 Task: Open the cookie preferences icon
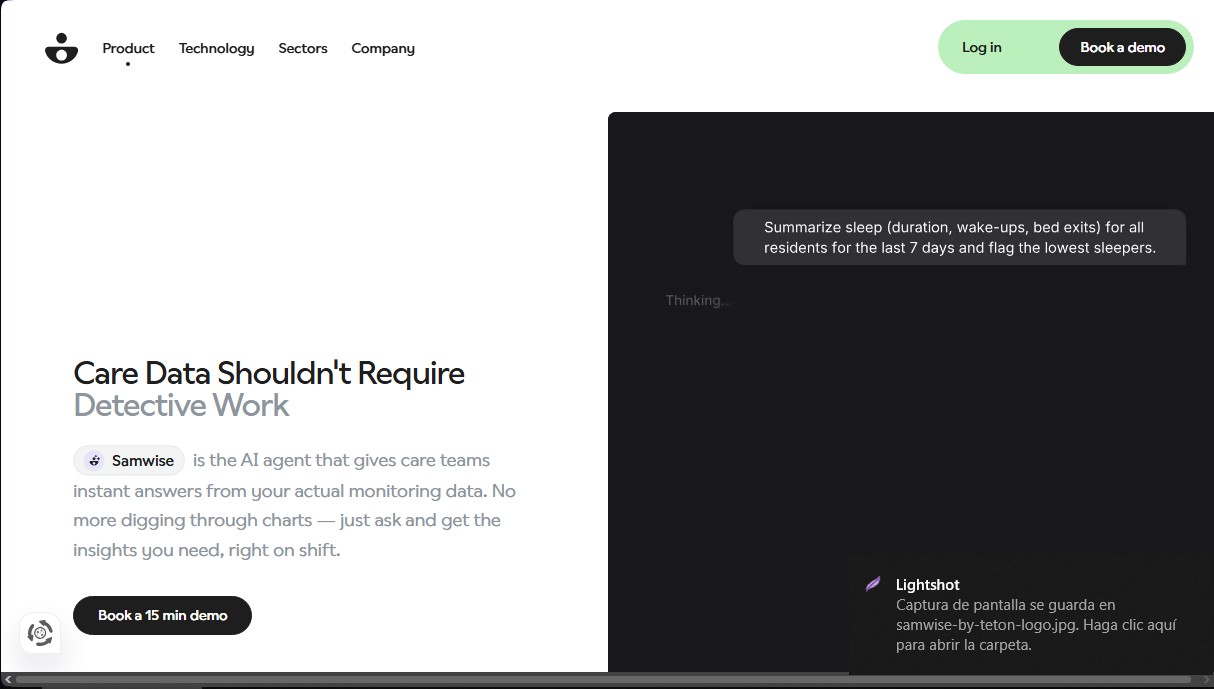coord(40,633)
